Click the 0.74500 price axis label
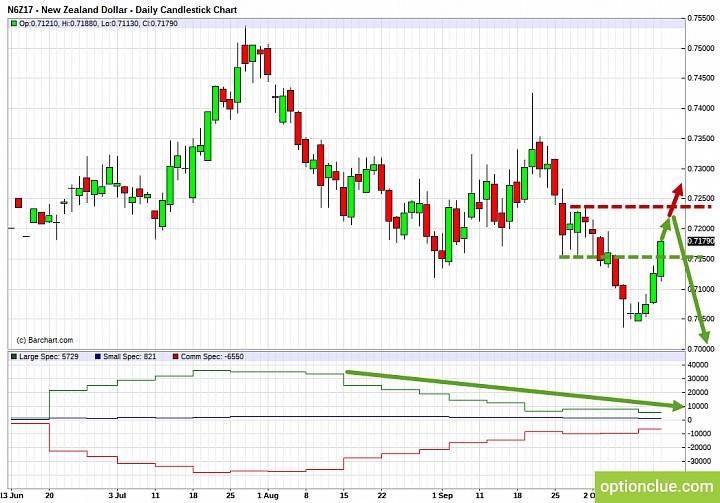 [701, 78]
